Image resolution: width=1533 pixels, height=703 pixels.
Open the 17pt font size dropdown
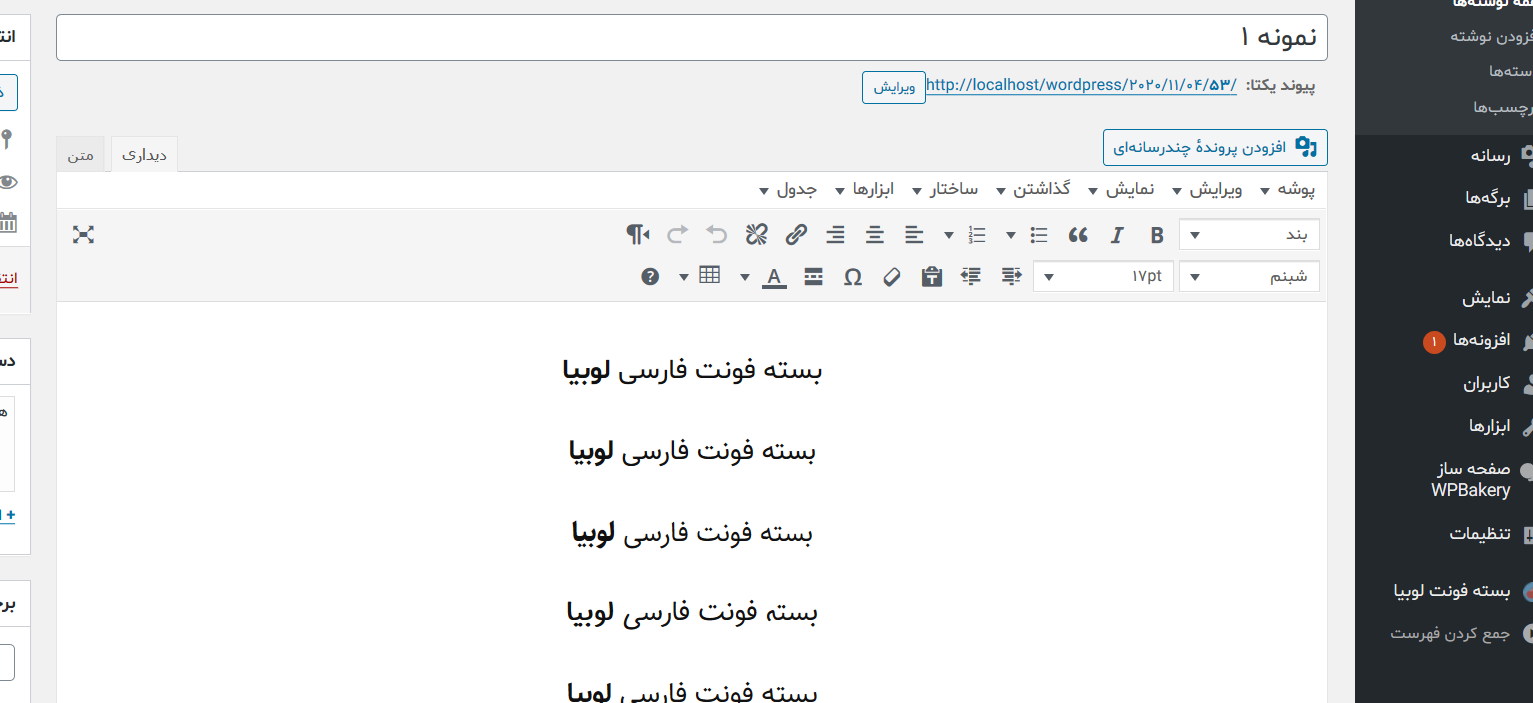[1103, 276]
